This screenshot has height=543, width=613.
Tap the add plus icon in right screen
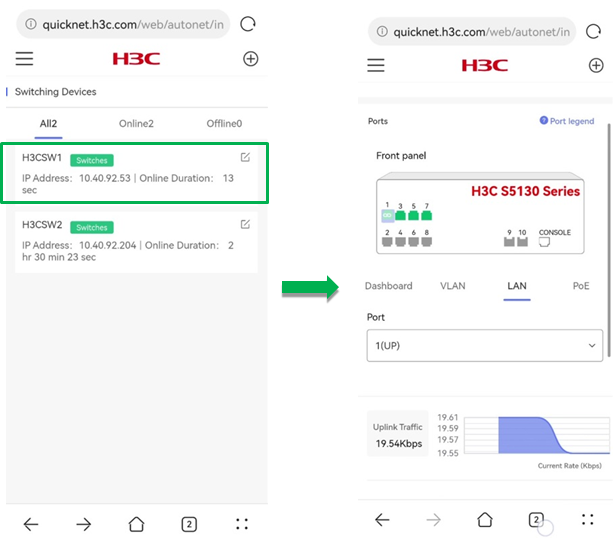pyautogui.click(x=596, y=65)
